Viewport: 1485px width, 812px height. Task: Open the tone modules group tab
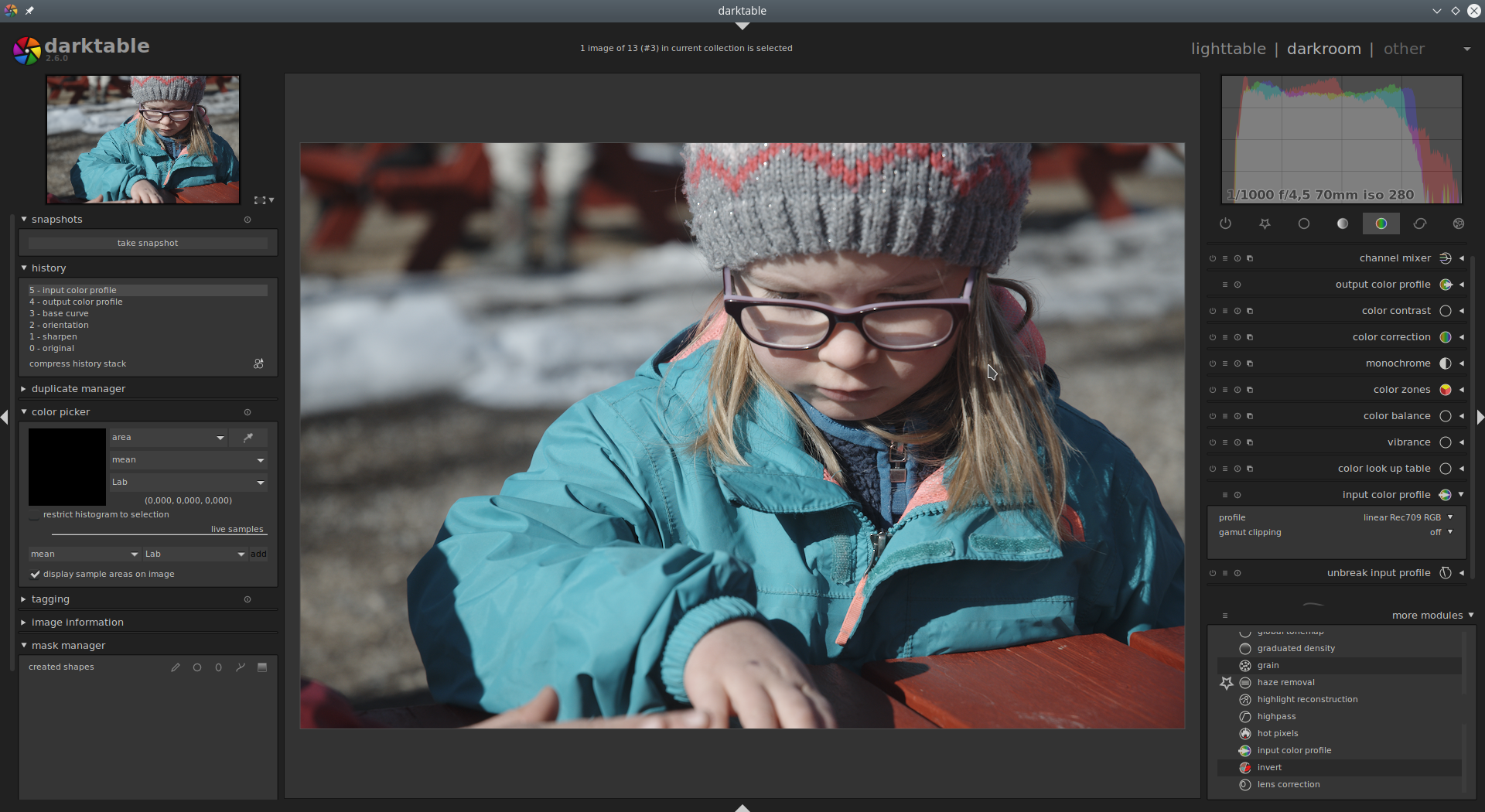1343,223
